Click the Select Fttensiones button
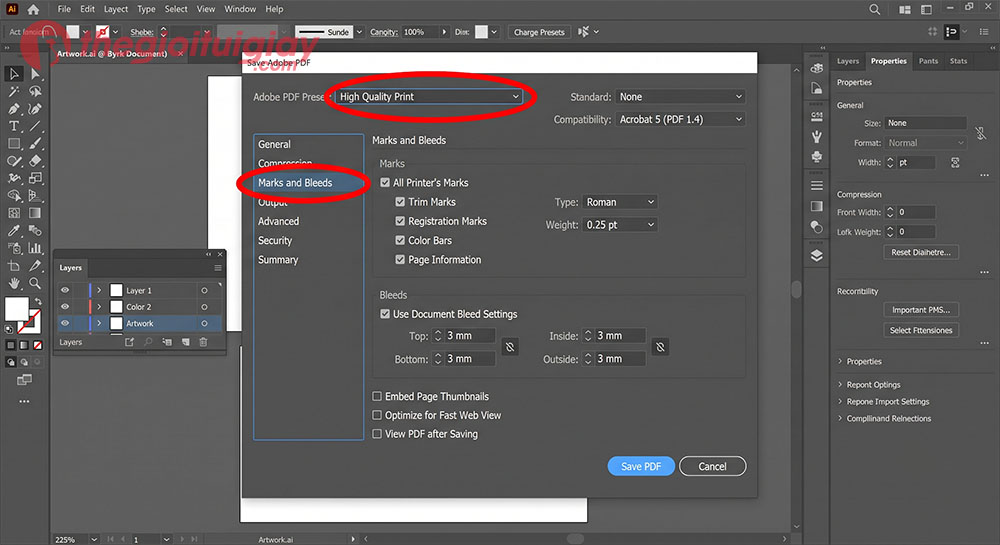Viewport: 1000px width, 545px height. tap(921, 330)
